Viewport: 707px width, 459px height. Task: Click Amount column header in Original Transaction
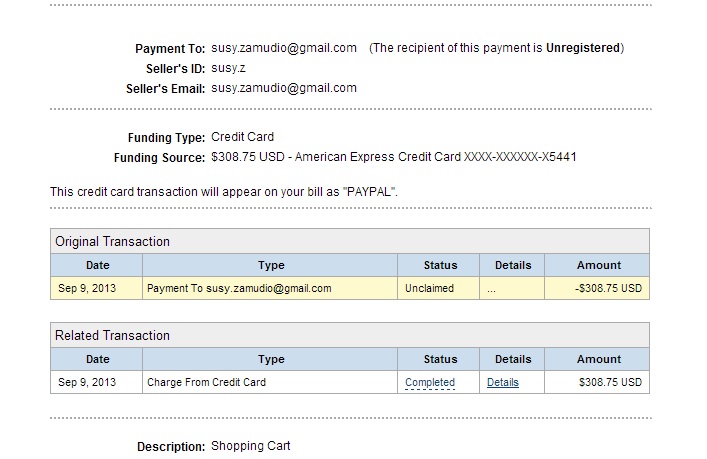point(599,265)
